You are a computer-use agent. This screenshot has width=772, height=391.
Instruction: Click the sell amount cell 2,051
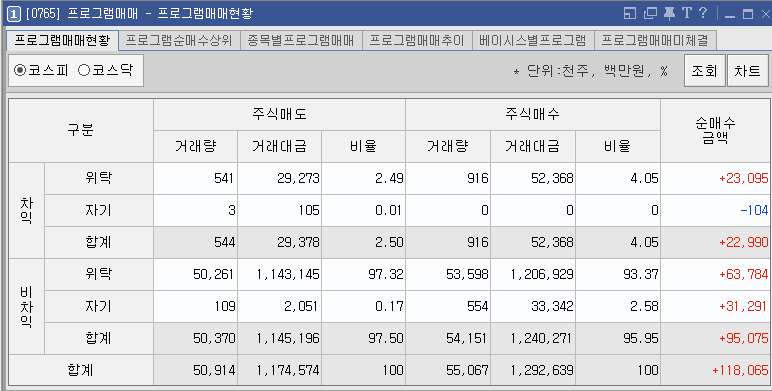coord(279,306)
